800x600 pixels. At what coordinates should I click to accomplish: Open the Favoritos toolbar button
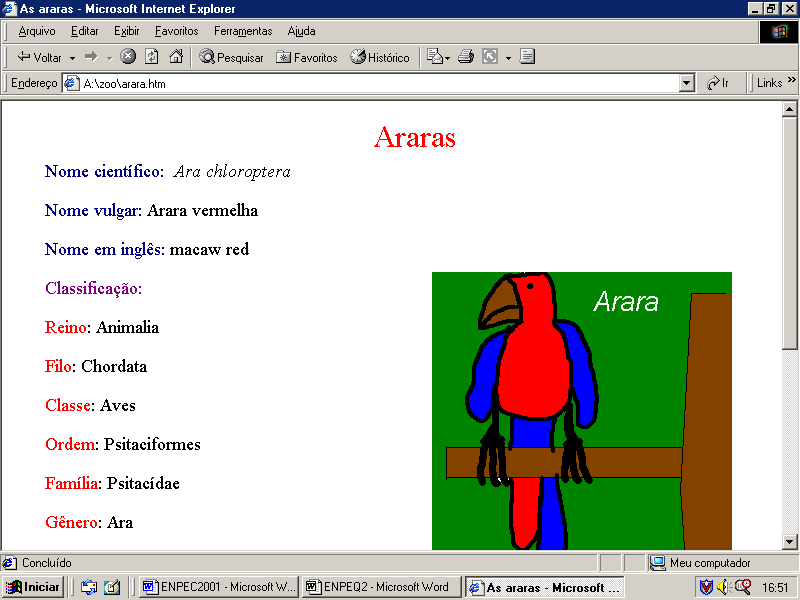[307, 57]
